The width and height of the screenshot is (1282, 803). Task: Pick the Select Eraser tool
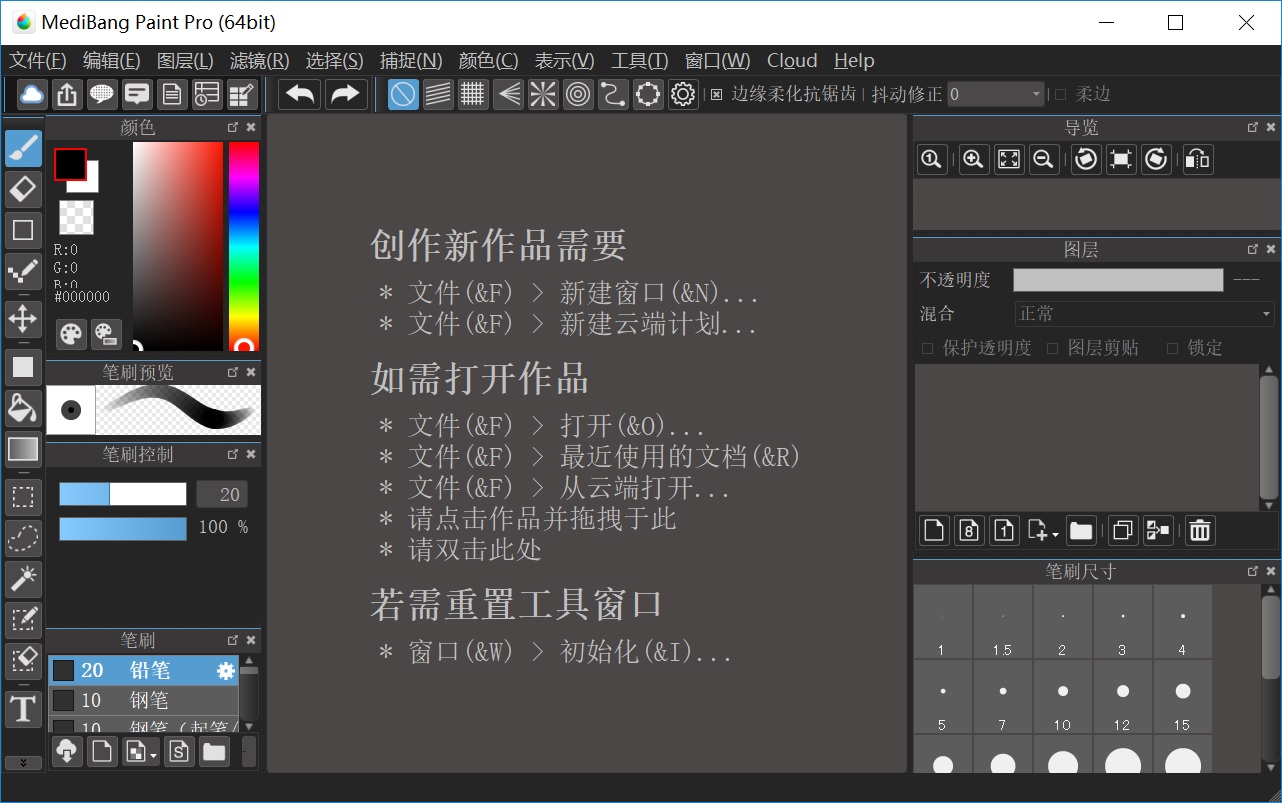pos(23,661)
